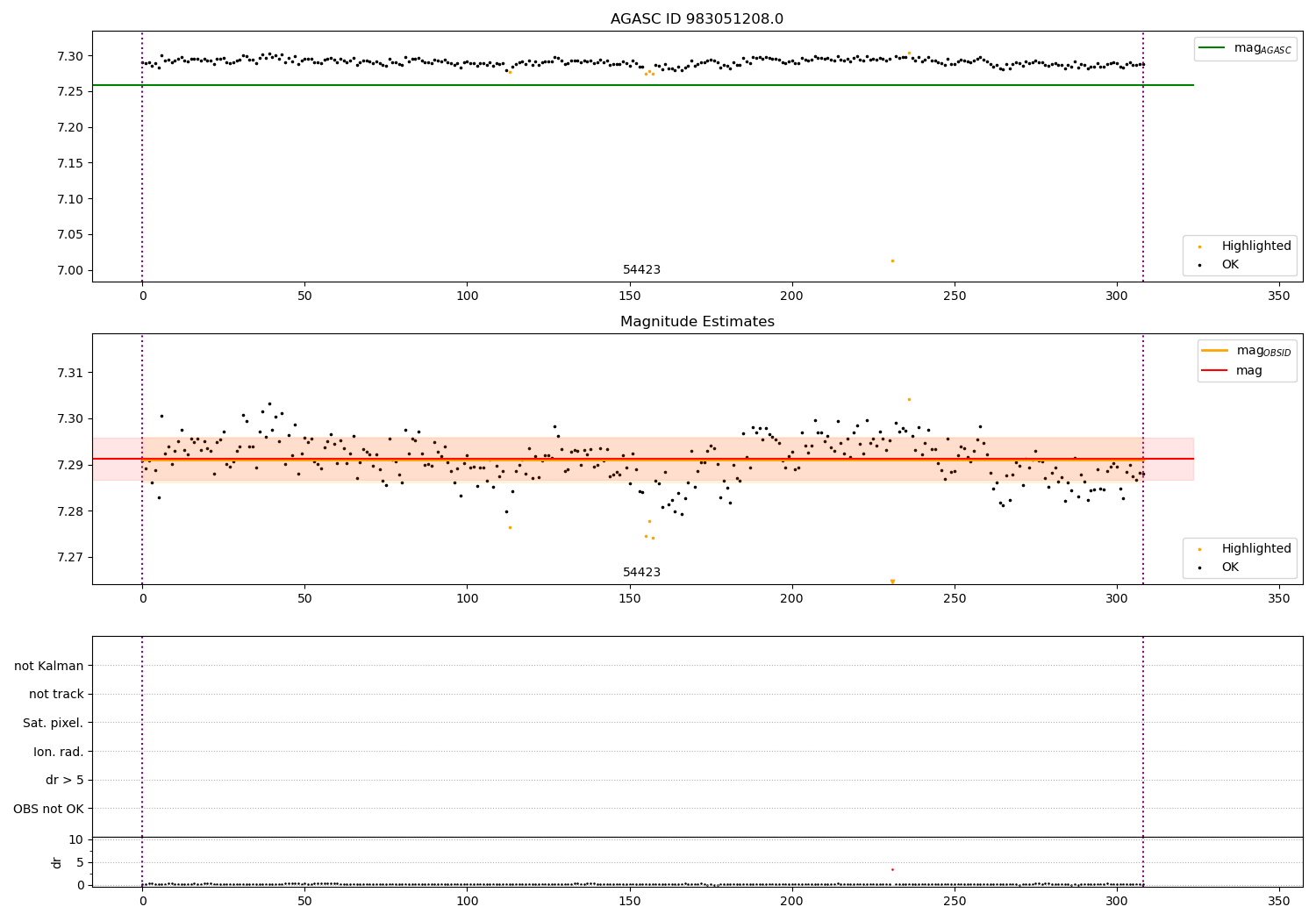The image size is (1316, 921).
Task: Click the orange mag OBSID legend line sample
Action: [1215, 351]
